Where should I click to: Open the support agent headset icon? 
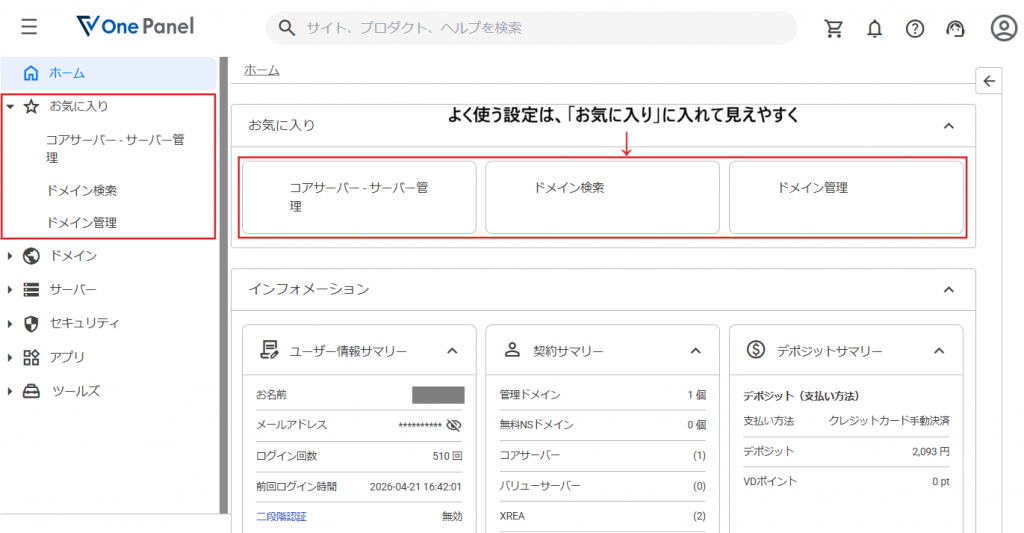[x=955, y=28]
